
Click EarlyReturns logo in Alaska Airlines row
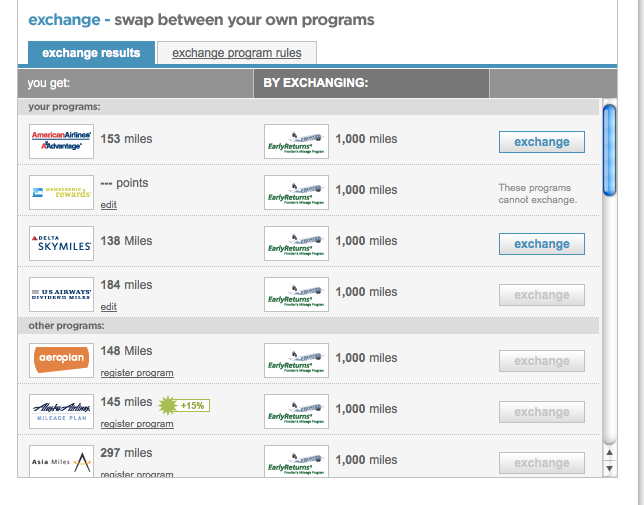296,411
